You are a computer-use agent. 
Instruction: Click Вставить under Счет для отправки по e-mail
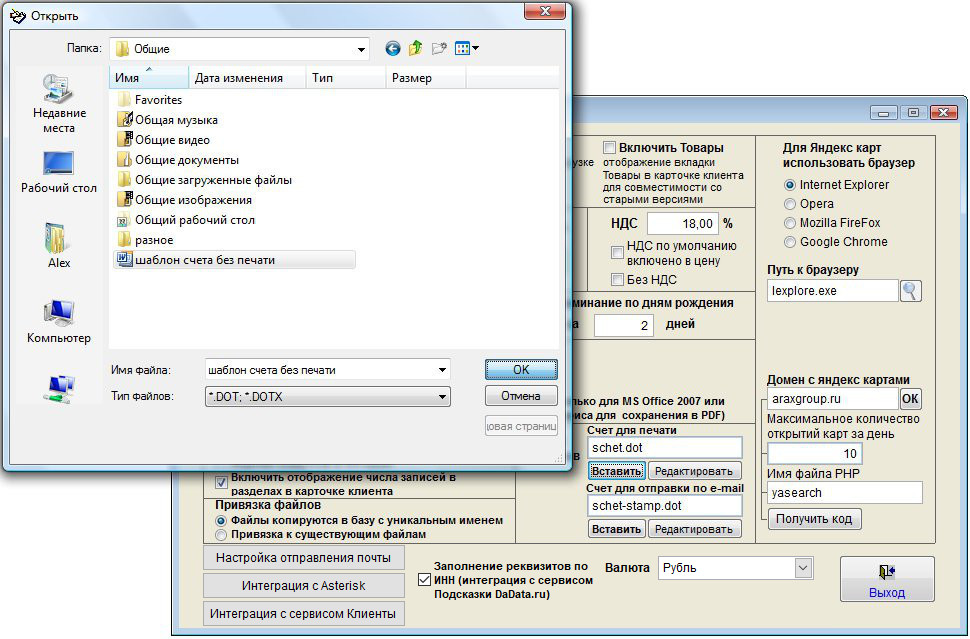(x=616, y=529)
